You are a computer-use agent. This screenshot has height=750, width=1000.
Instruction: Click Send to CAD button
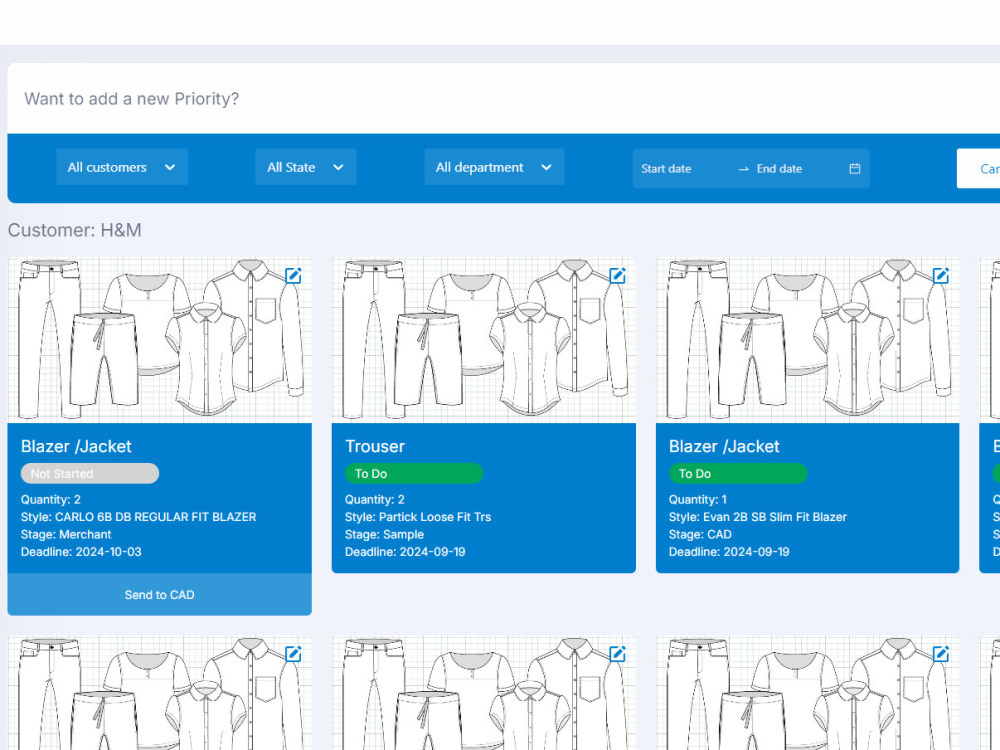(x=159, y=594)
